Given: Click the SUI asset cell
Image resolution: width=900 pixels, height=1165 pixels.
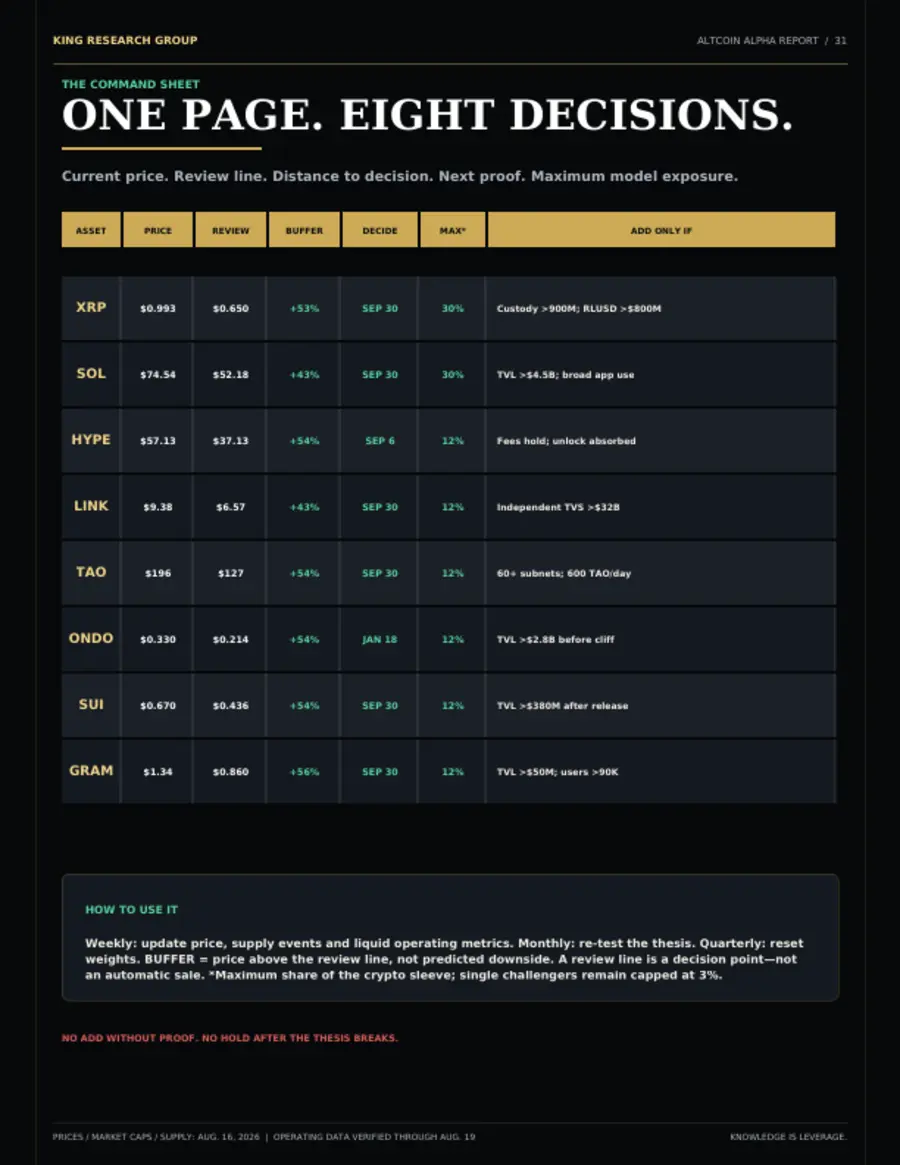Looking at the screenshot, I should coord(91,704).
